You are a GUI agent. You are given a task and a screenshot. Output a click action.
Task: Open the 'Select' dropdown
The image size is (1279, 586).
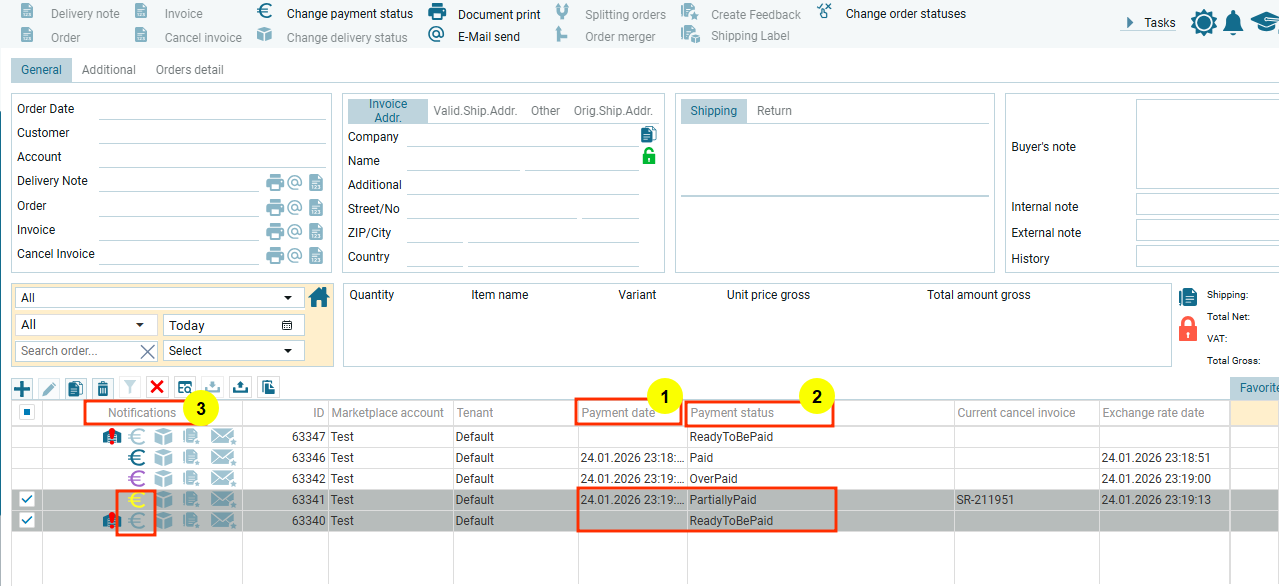tap(234, 351)
